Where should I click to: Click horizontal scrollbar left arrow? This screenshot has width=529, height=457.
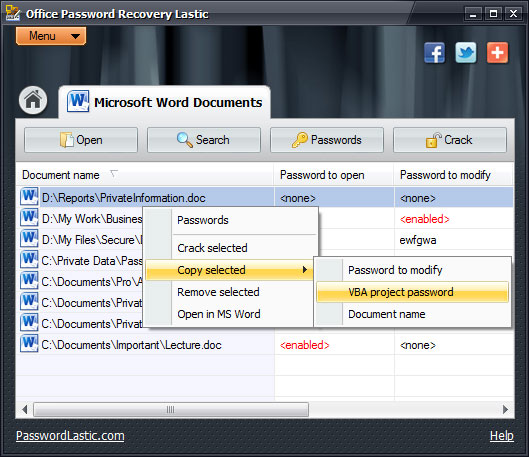tap(24, 409)
